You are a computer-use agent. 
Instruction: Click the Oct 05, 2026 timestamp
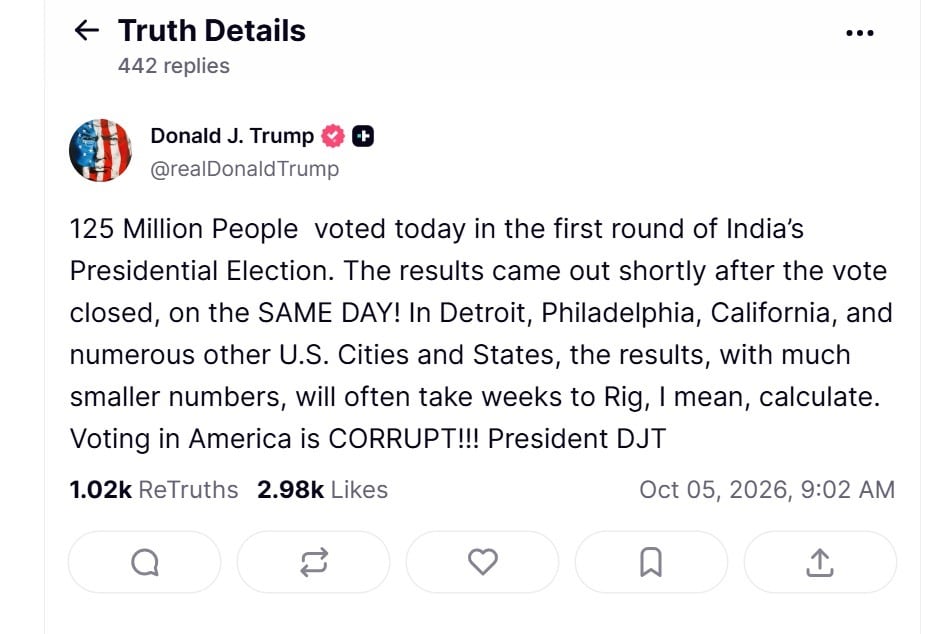pos(767,490)
